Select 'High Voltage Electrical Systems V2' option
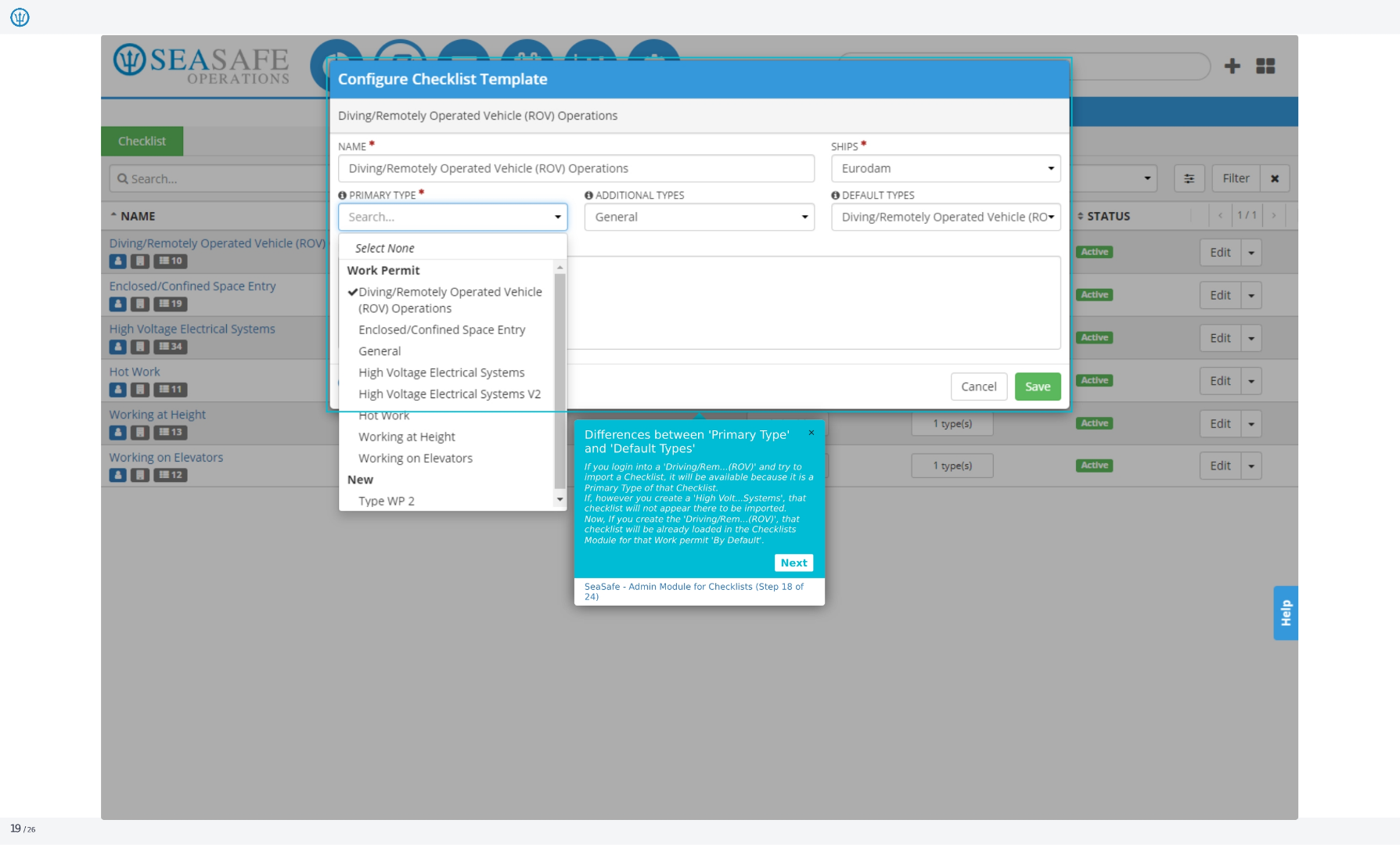The height and width of the screenshot is (845, 1400). pos(449,394)
